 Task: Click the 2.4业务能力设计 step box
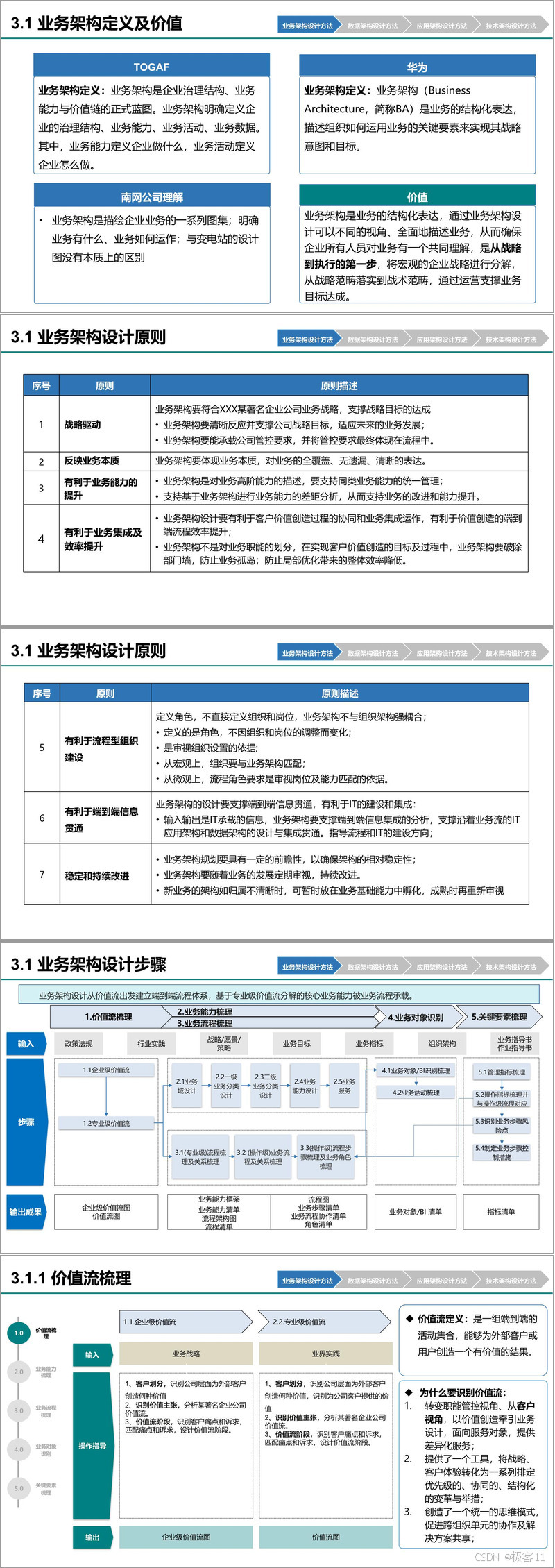[305, 1086]
